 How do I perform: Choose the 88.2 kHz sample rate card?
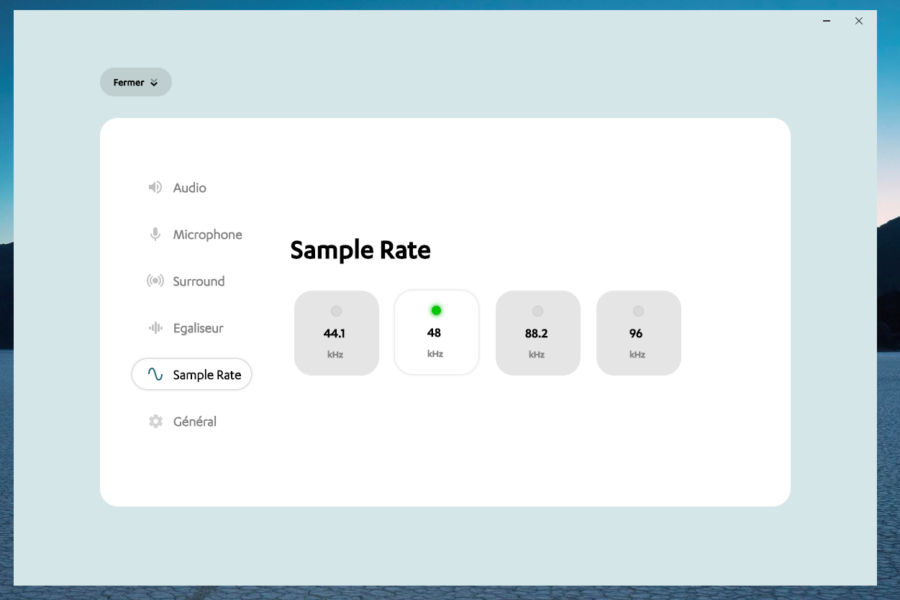click(x=538, y=333)
